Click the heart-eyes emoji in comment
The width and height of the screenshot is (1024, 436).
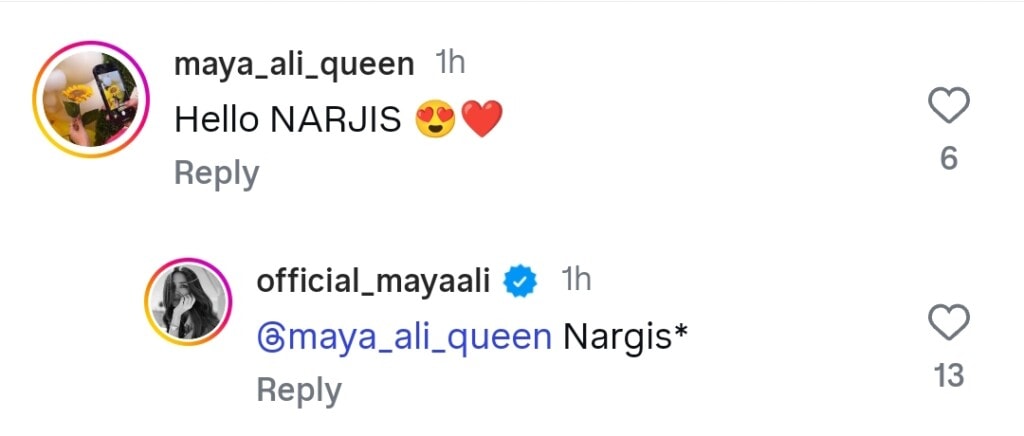(436, 121)
